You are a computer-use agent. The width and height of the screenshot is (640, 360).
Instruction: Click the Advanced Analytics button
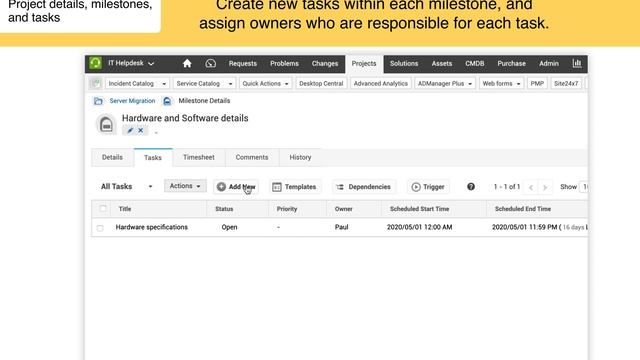[x=380, y=83]
